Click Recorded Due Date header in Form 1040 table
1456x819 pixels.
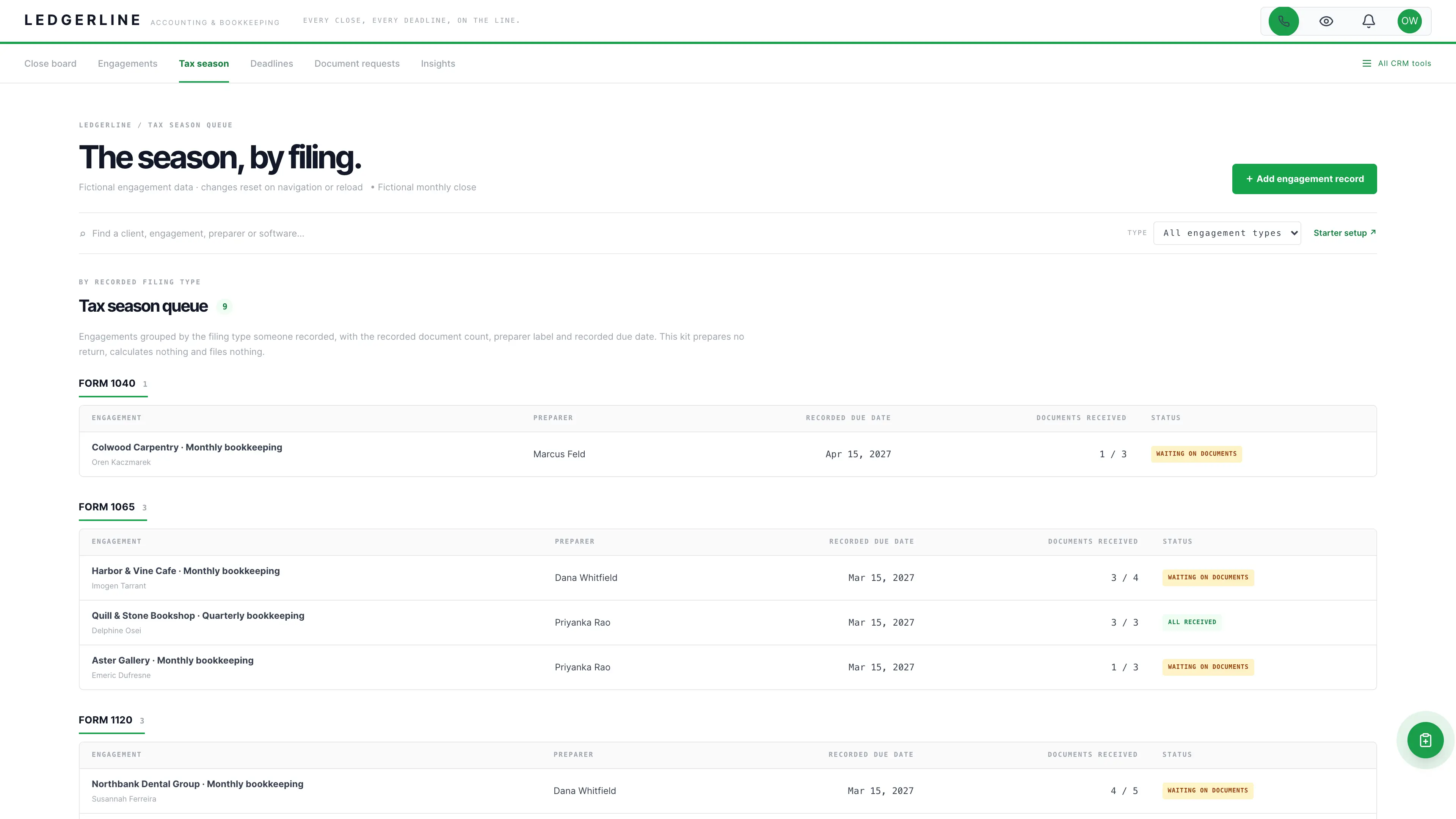point(848,418)
